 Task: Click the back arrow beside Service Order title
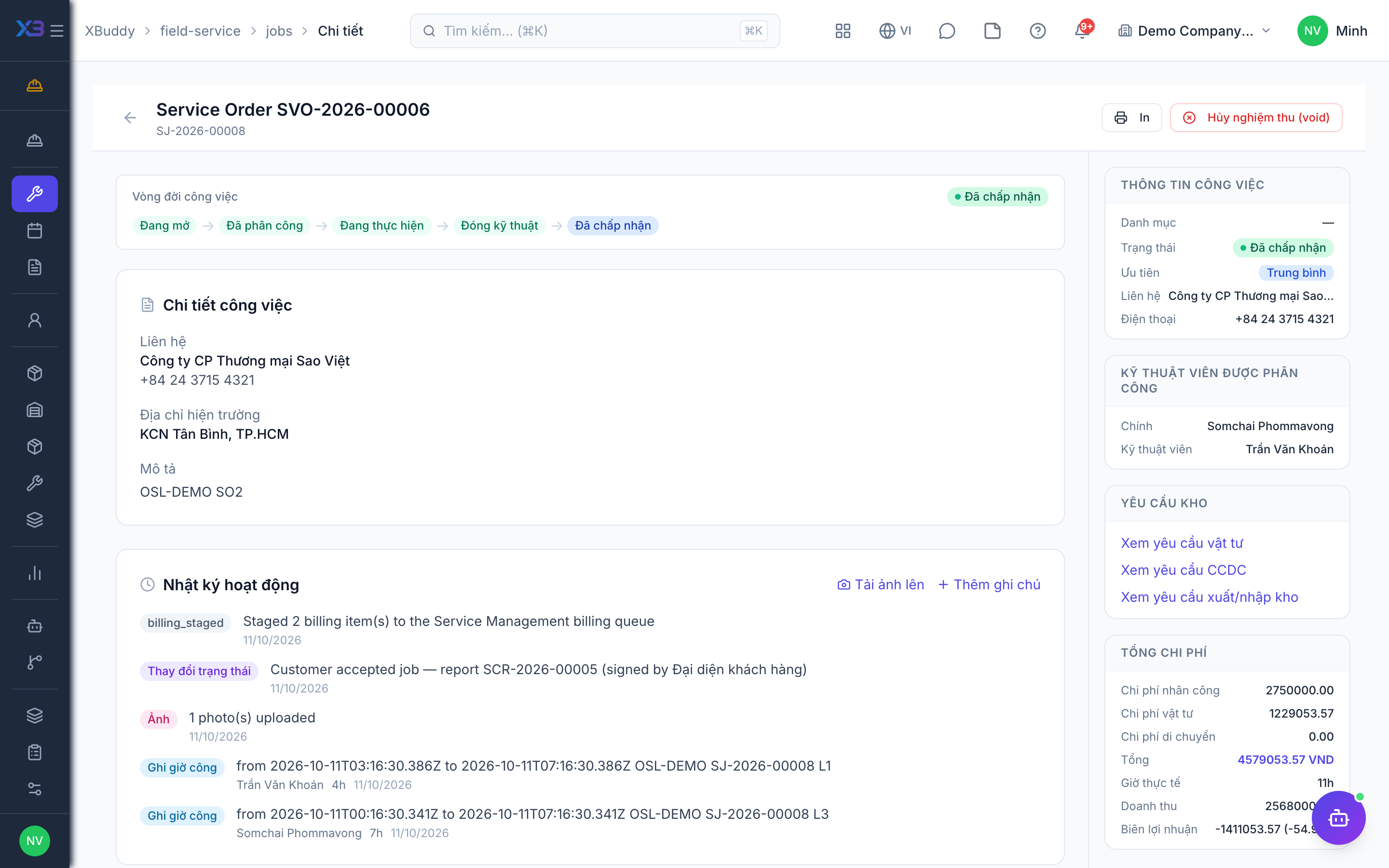coord(130,118)
